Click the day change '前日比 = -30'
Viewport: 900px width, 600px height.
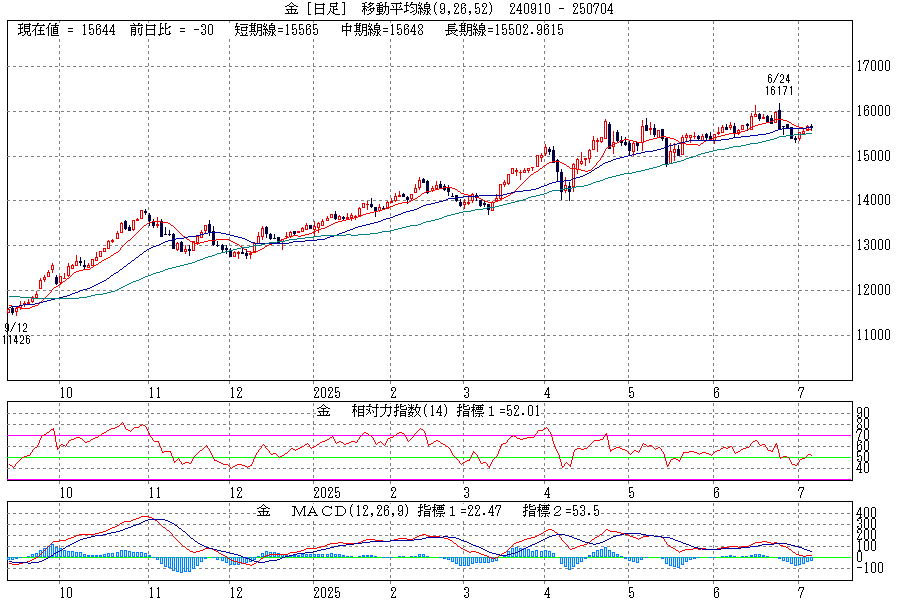172,30
